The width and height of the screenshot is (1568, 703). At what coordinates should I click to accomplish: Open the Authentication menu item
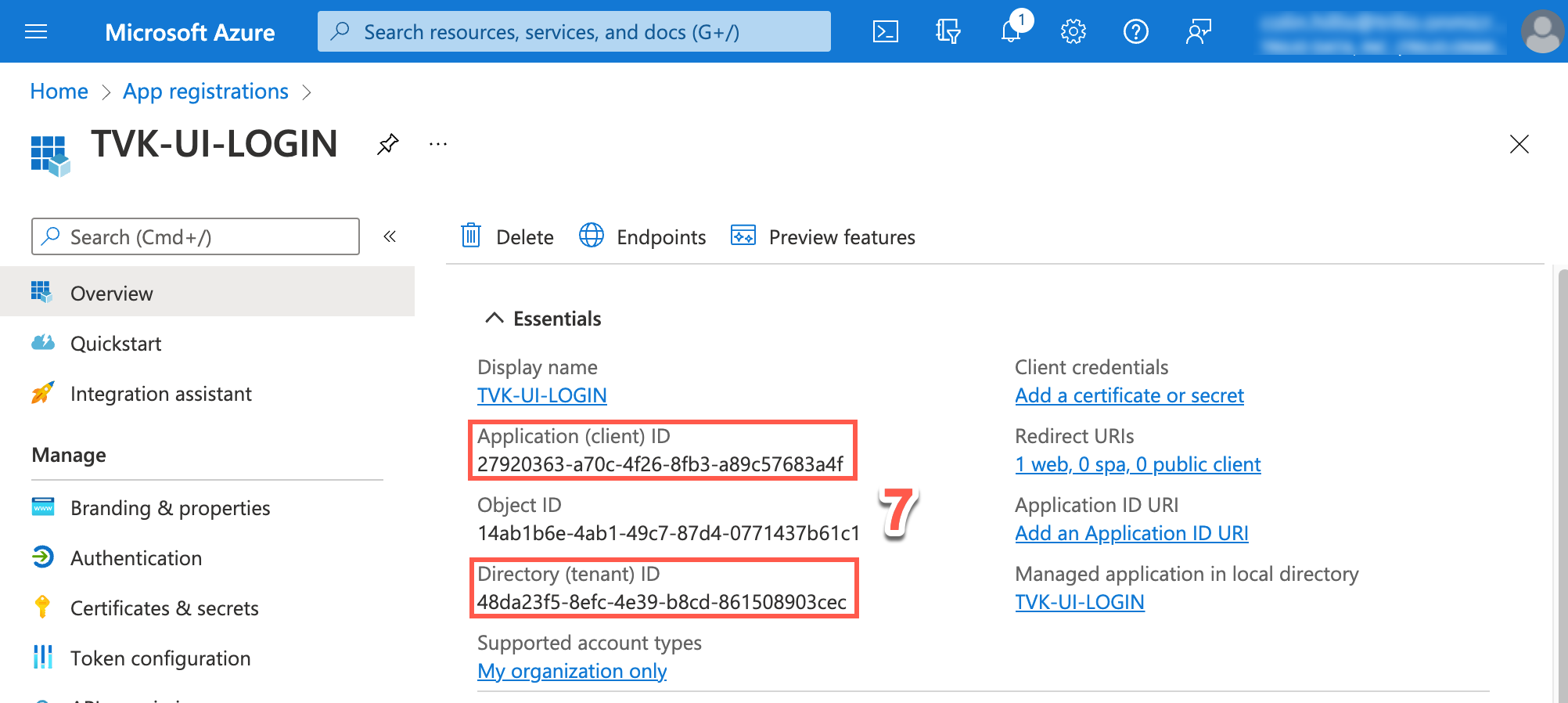(x=136, y=558)
